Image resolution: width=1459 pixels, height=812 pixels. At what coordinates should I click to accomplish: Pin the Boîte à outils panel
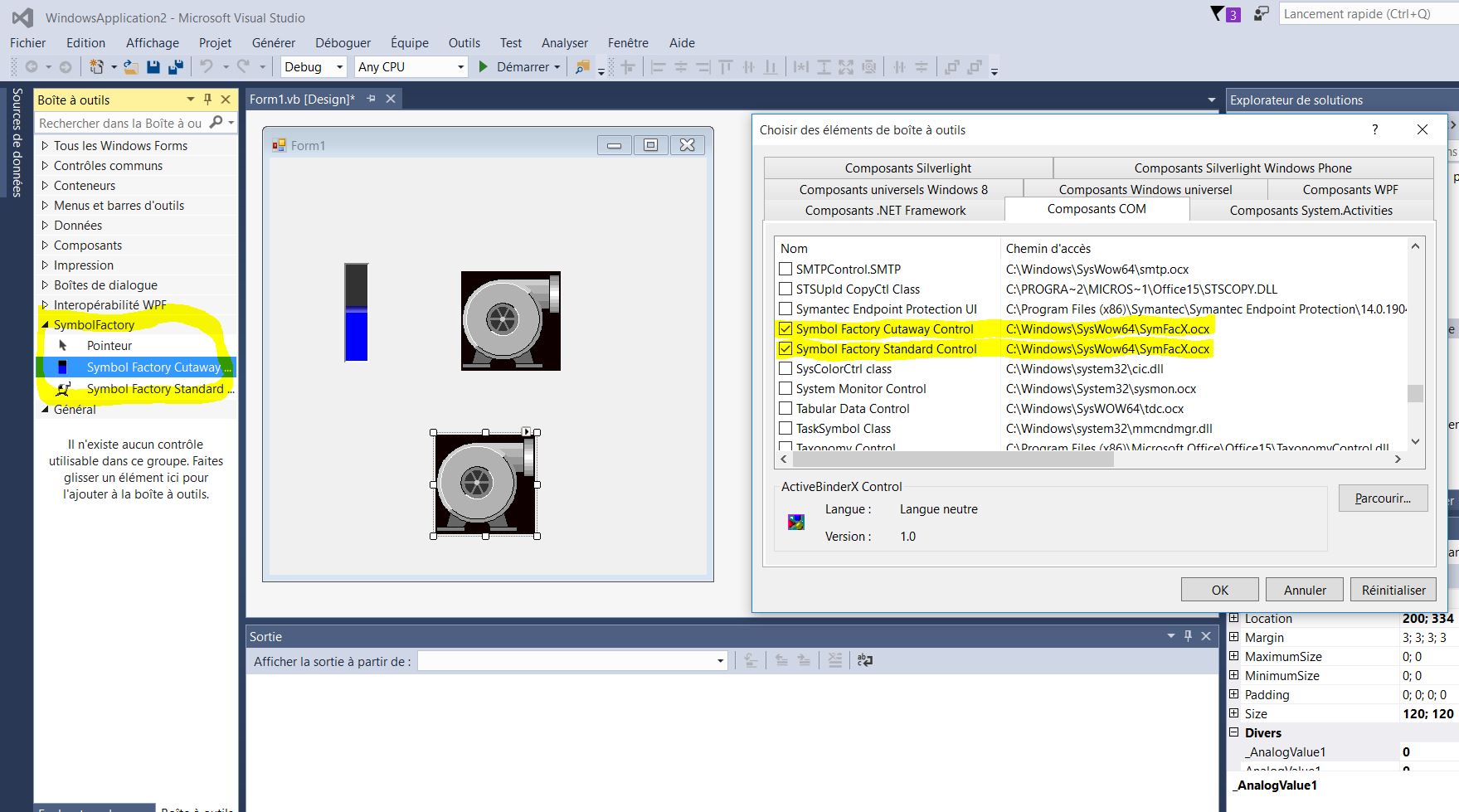click(208, 100)
